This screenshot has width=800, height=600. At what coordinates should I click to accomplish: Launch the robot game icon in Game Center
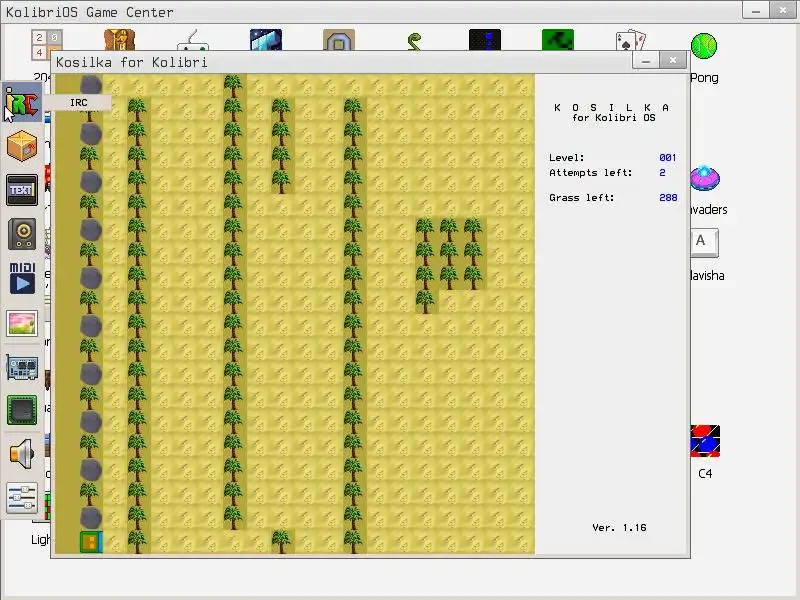(x=192, y=40)
